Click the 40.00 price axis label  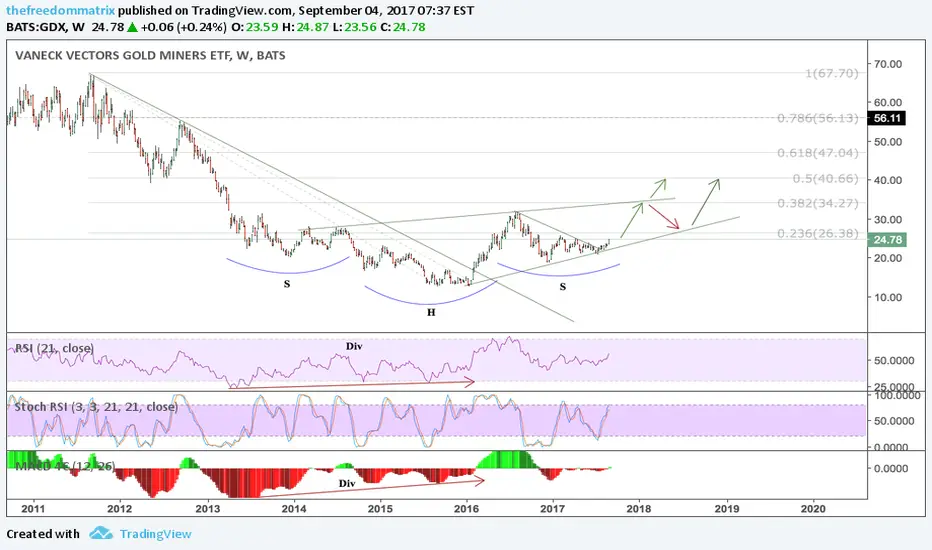pos(887,180)
